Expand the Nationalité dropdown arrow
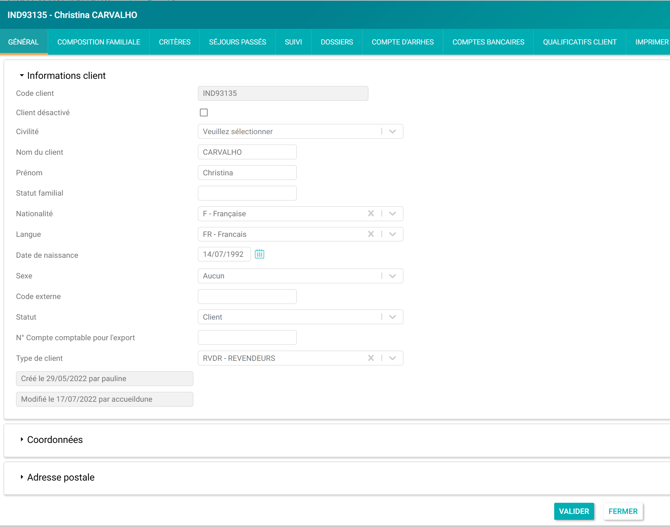The height and width of the screenshot is (527, 670). pyautogui.click(x=393, y=214)
